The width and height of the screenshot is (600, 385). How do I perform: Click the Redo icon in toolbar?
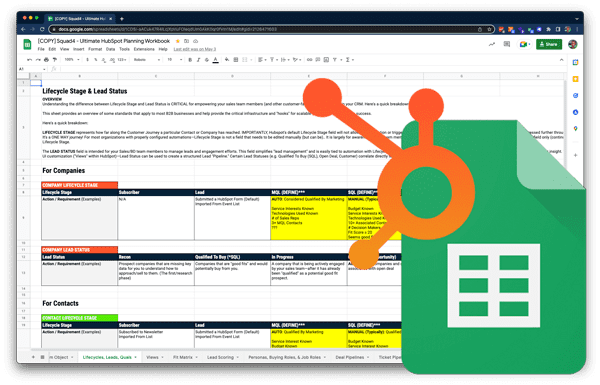coord(38,60)
